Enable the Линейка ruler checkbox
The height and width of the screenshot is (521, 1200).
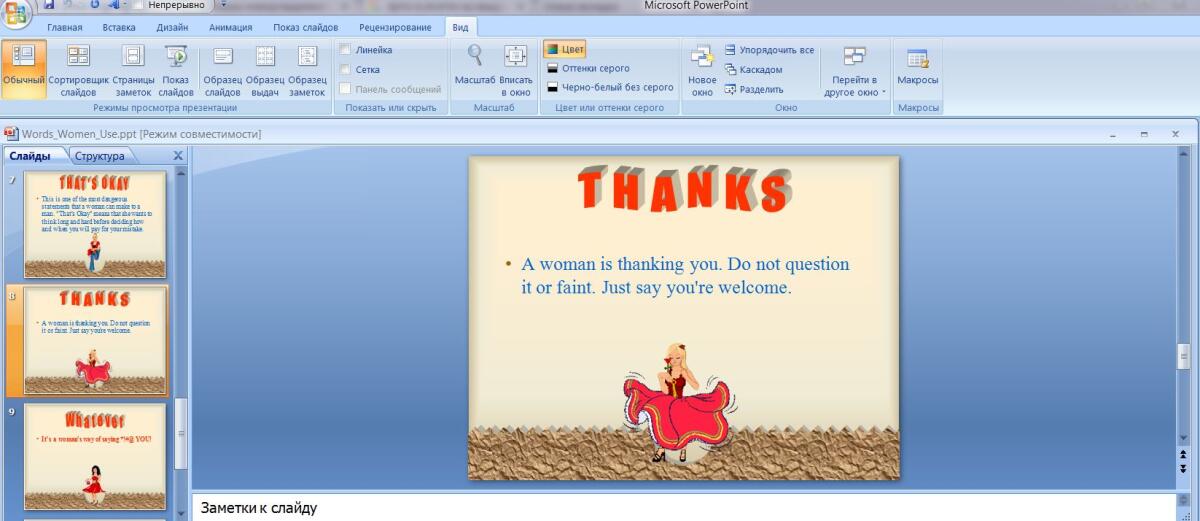click(x=345, y=50)
